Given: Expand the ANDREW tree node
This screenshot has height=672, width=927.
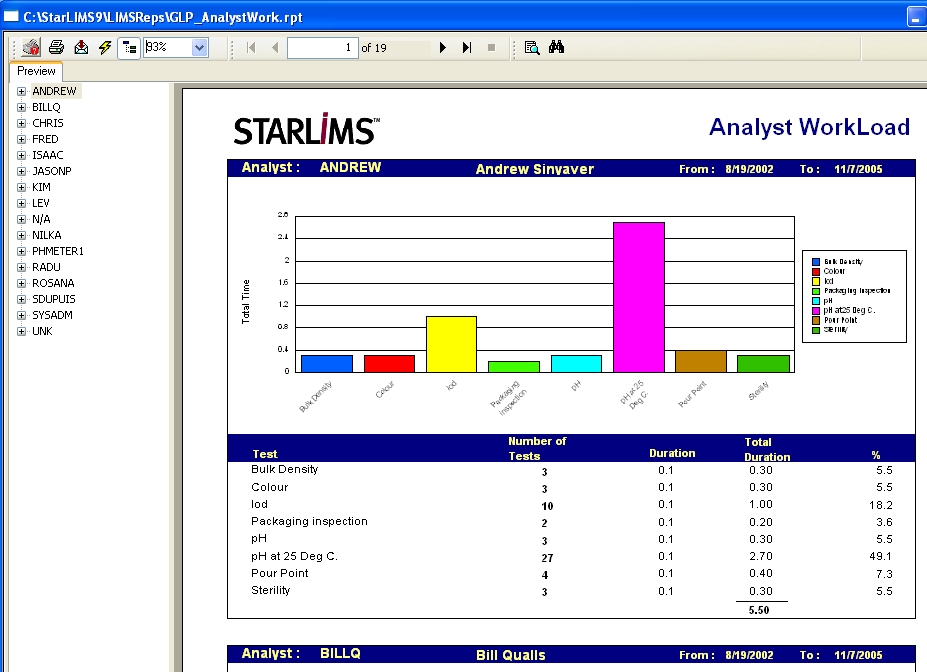Looking at the screenshot, I should pyautogui.click(x=21, y=92).
